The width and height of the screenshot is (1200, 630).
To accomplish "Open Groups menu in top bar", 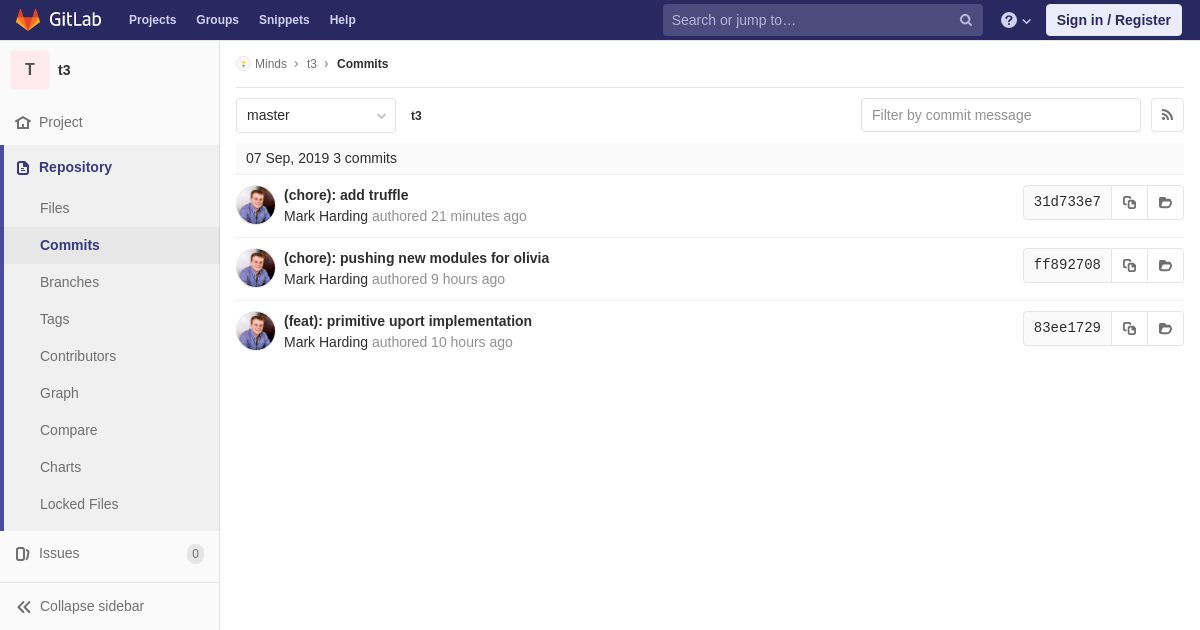I will (217, 20).
